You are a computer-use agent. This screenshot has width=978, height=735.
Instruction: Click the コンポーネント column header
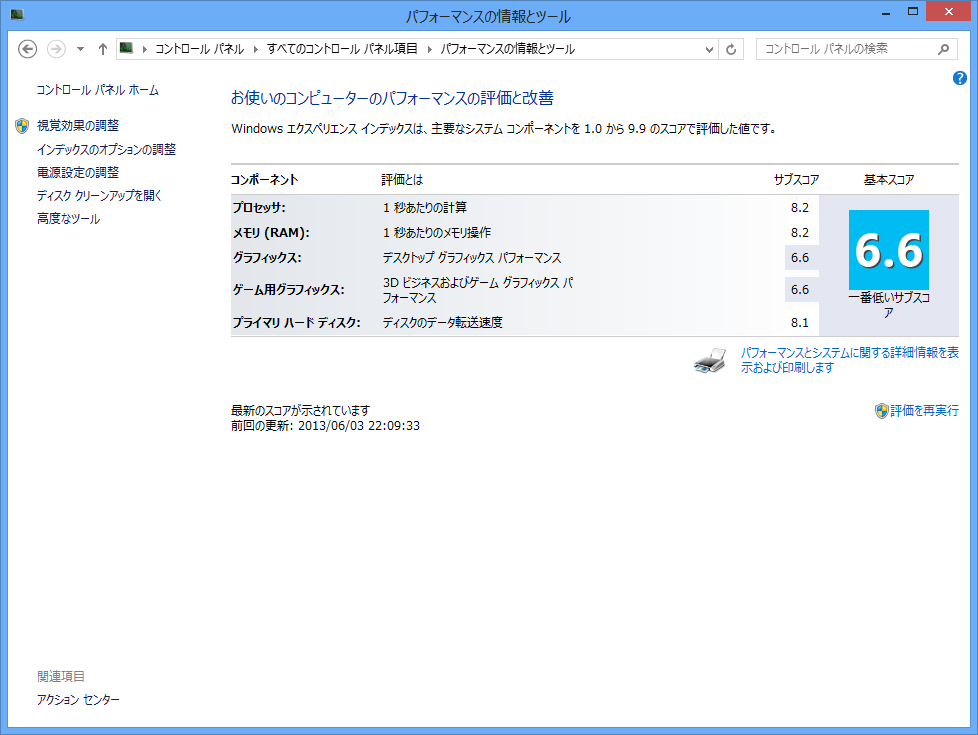pos(264,180)
